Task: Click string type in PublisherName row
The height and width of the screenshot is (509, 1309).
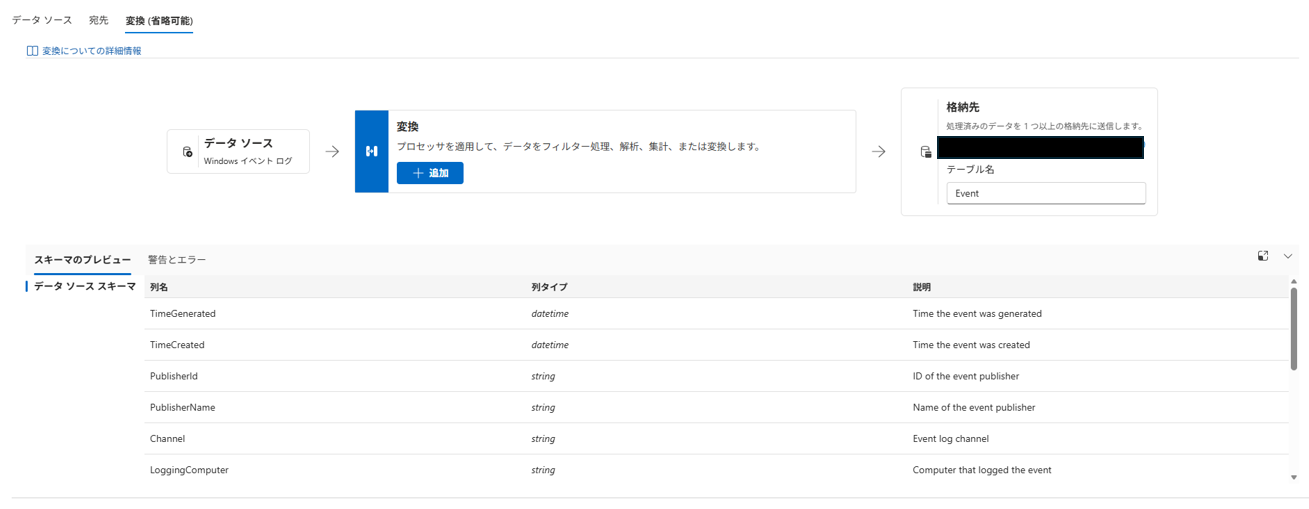Action: coord(543,407)
